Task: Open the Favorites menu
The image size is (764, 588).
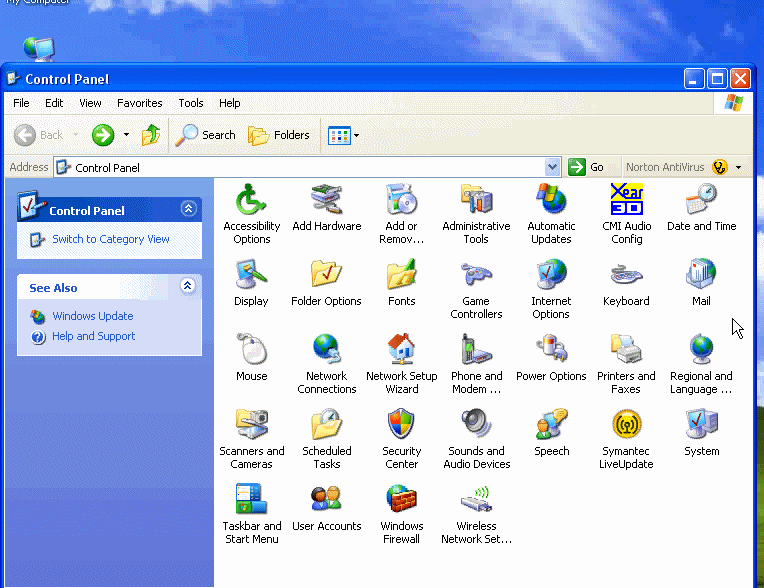Action: (139, 103)
